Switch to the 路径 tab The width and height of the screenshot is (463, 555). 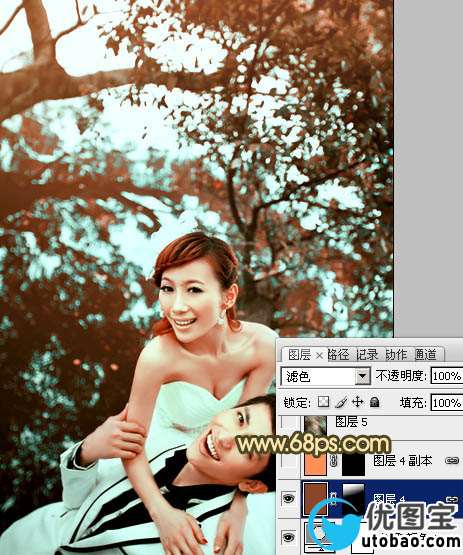338,354
